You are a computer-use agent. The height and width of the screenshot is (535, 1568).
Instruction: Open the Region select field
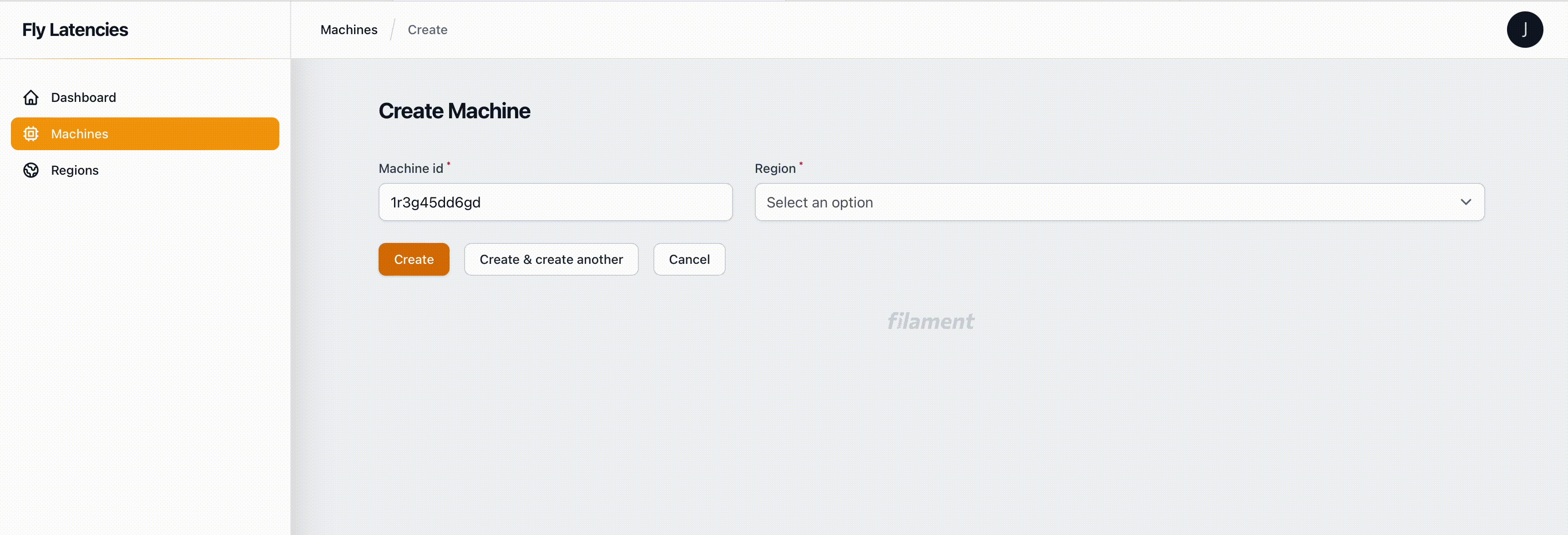coord(1119,202)
